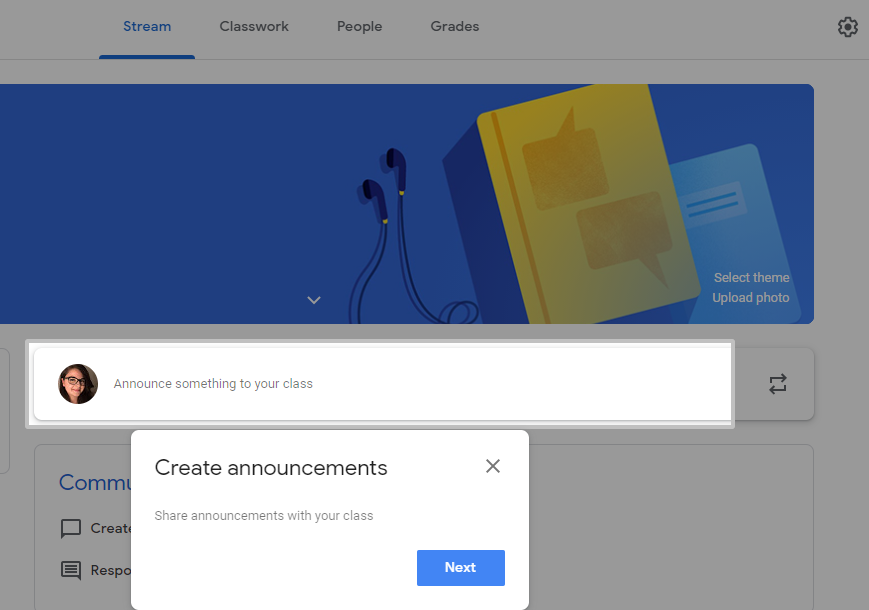Viewport: 869px width, 610px height.
Task: Close the Create announcements popup
Action: [492, 466]
